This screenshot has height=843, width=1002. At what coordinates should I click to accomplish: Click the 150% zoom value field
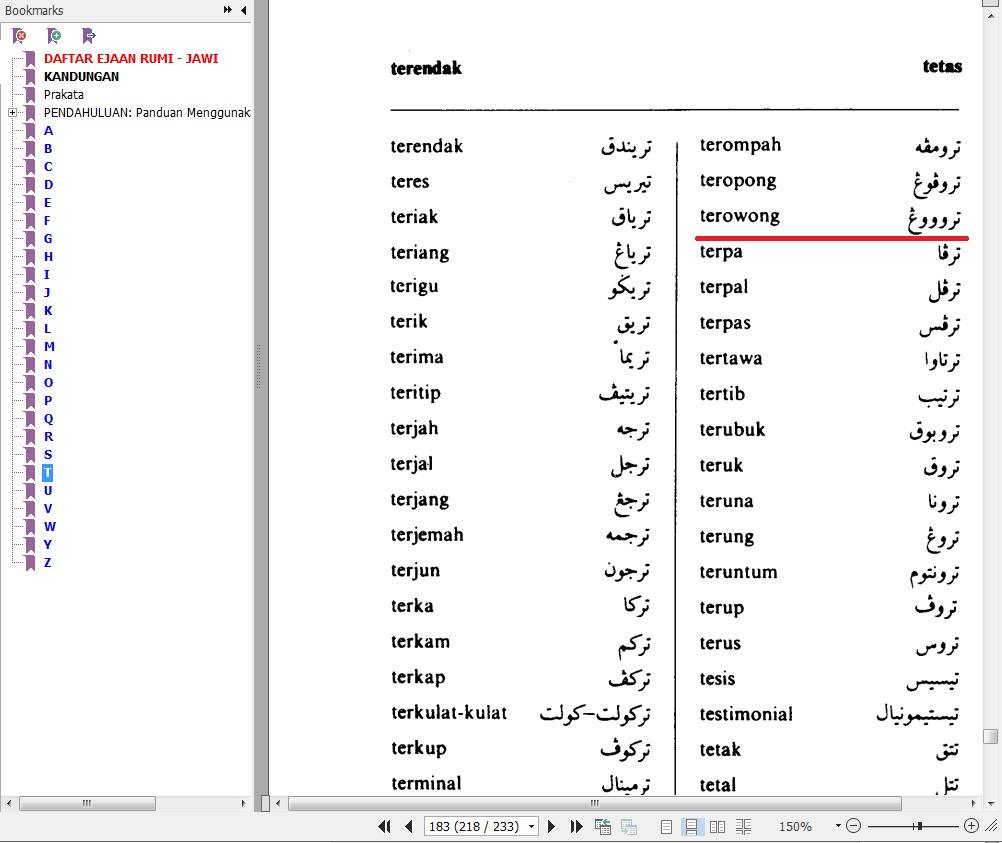pyautogui.click(x=796, y=826)
